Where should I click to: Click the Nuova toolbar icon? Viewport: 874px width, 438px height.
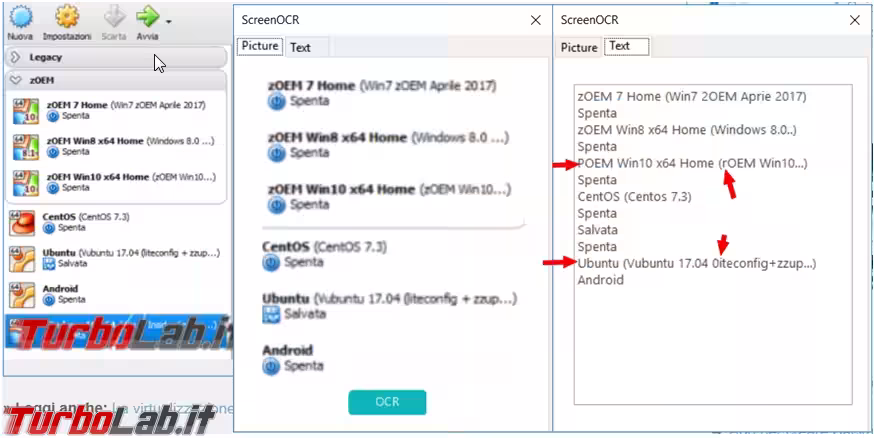click(x=20, y=17)
